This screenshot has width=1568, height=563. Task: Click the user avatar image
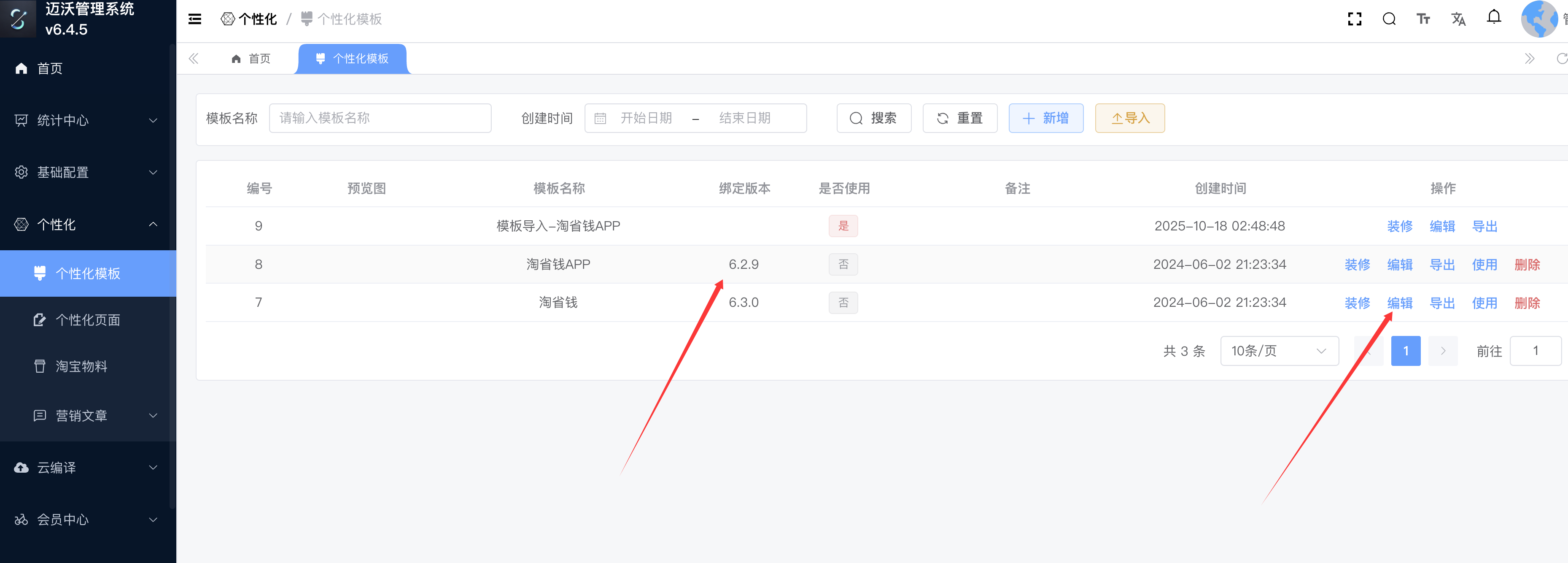[1539, 19]
